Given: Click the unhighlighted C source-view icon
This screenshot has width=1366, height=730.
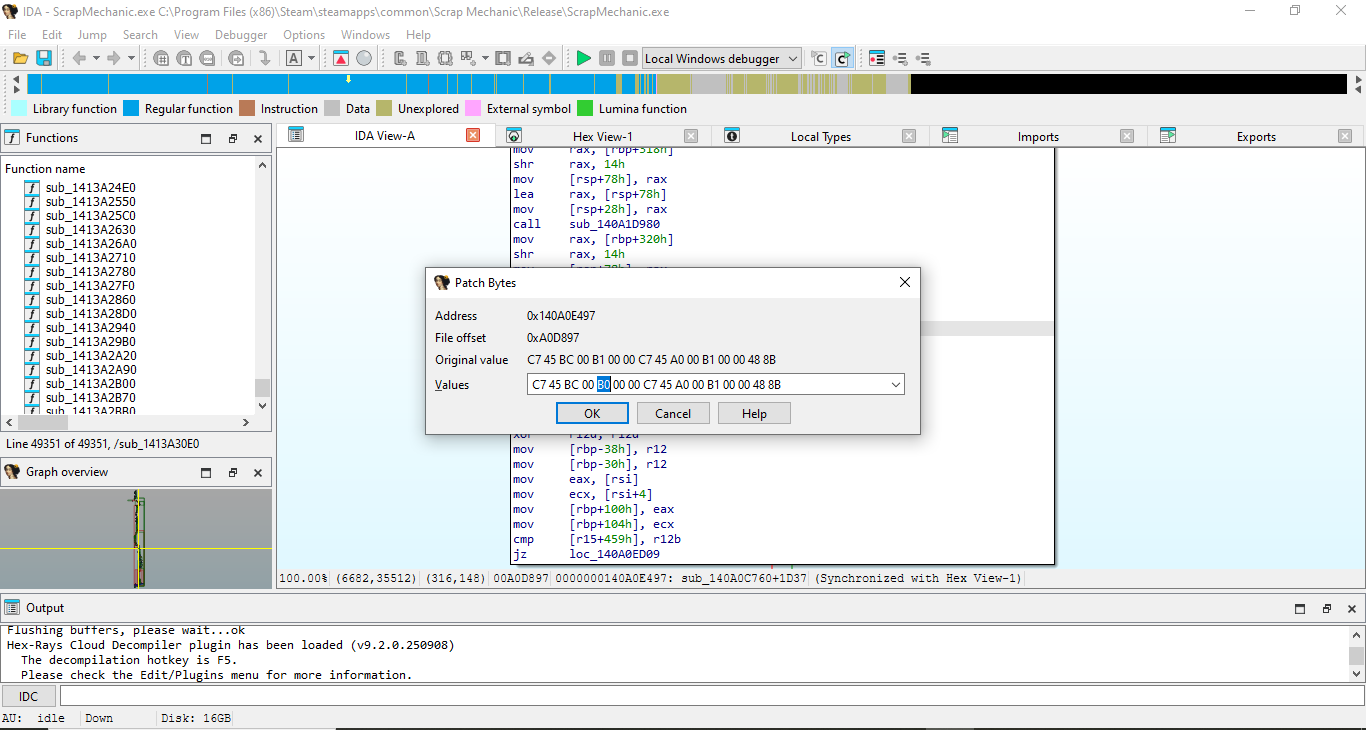Looking at the screenshot, I should coord(819,58).
